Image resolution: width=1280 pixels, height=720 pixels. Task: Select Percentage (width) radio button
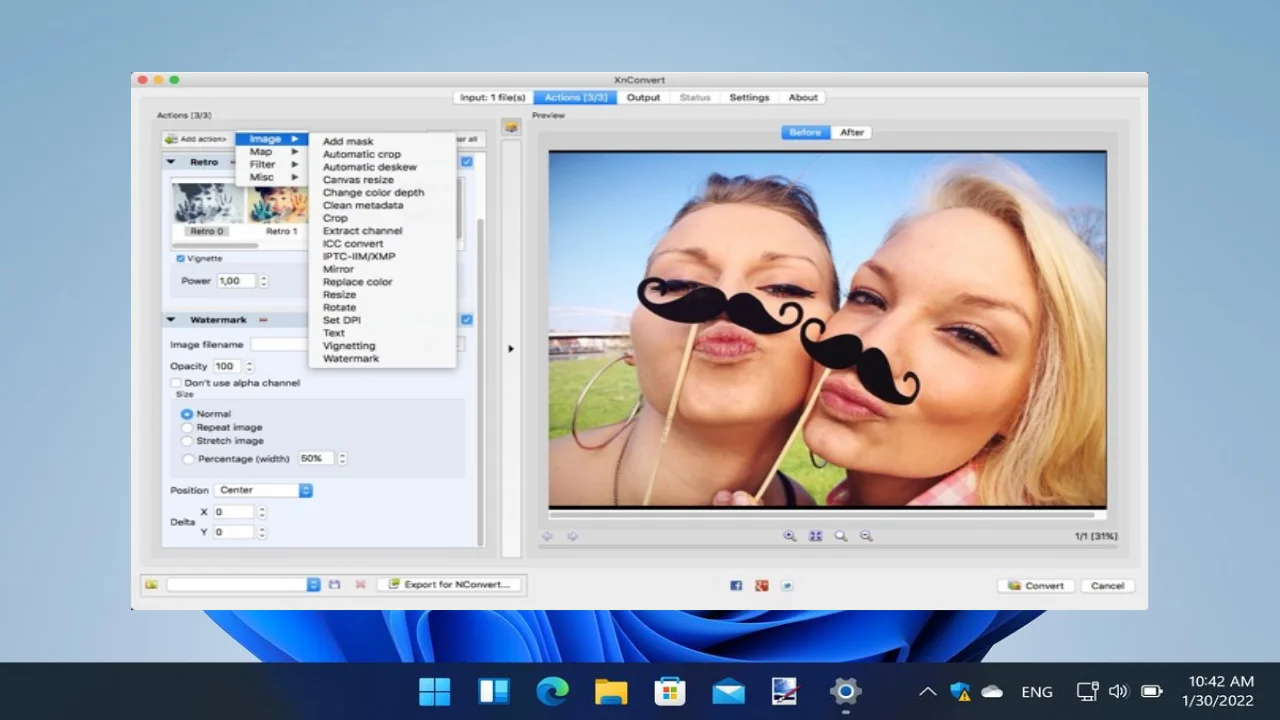click(188, 459)
